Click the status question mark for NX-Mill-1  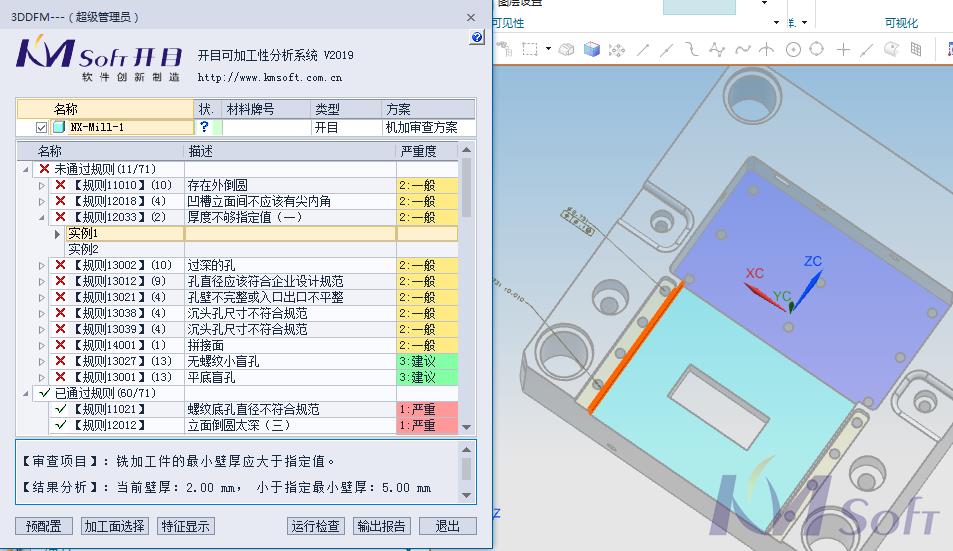coord(204,127)
